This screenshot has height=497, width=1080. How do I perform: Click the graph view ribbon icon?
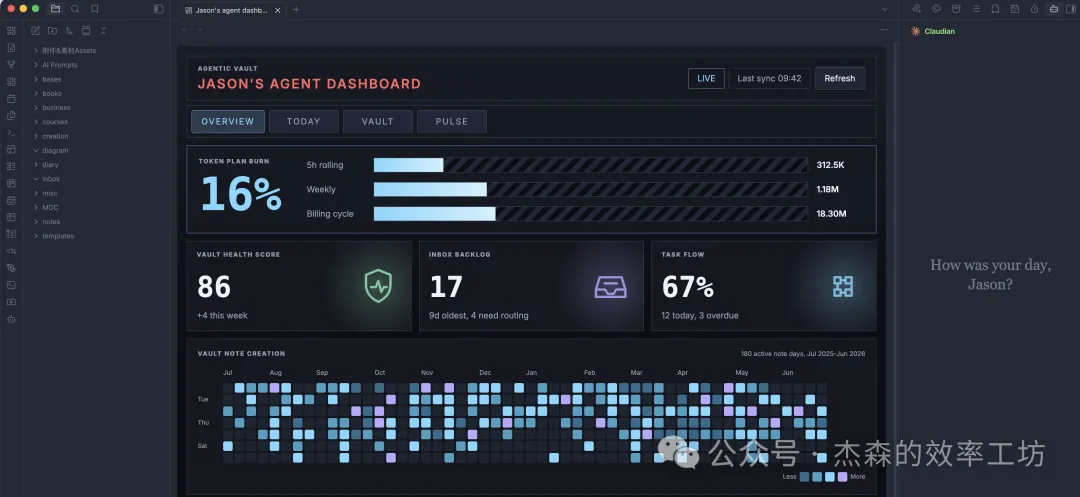[11, 65]
